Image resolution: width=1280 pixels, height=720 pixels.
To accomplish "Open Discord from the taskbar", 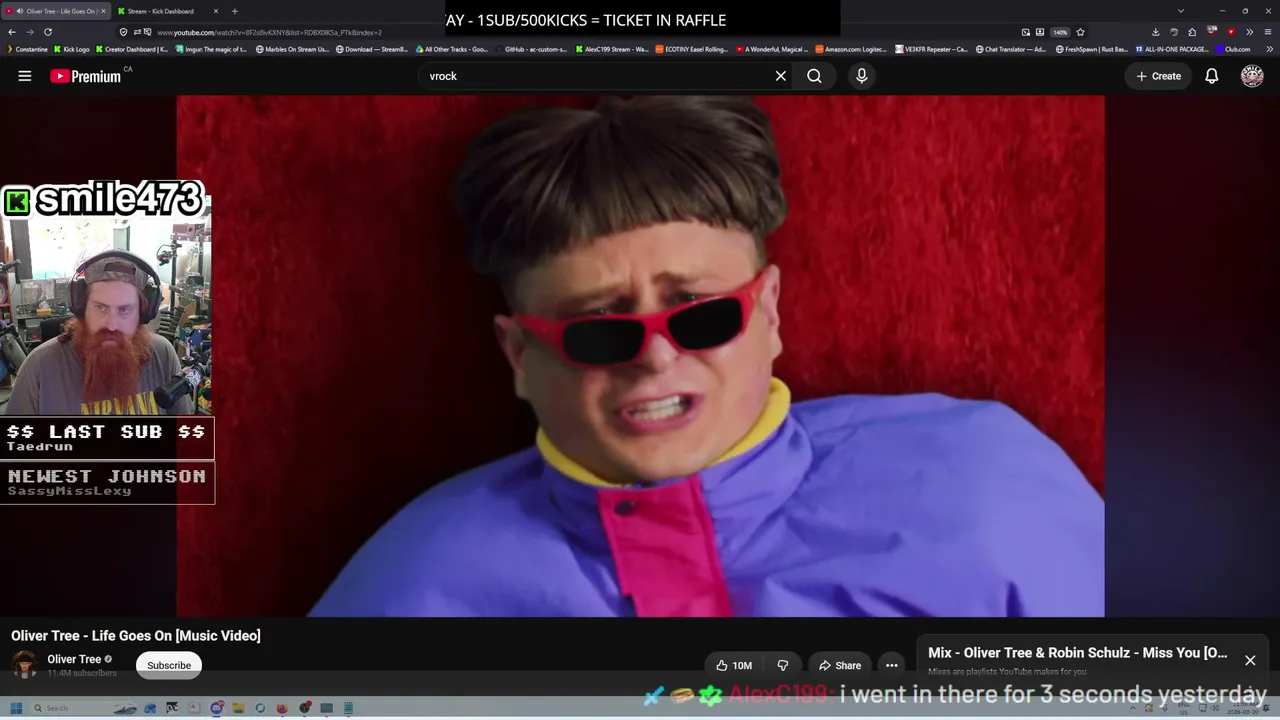I will click(x=216, y=708).
